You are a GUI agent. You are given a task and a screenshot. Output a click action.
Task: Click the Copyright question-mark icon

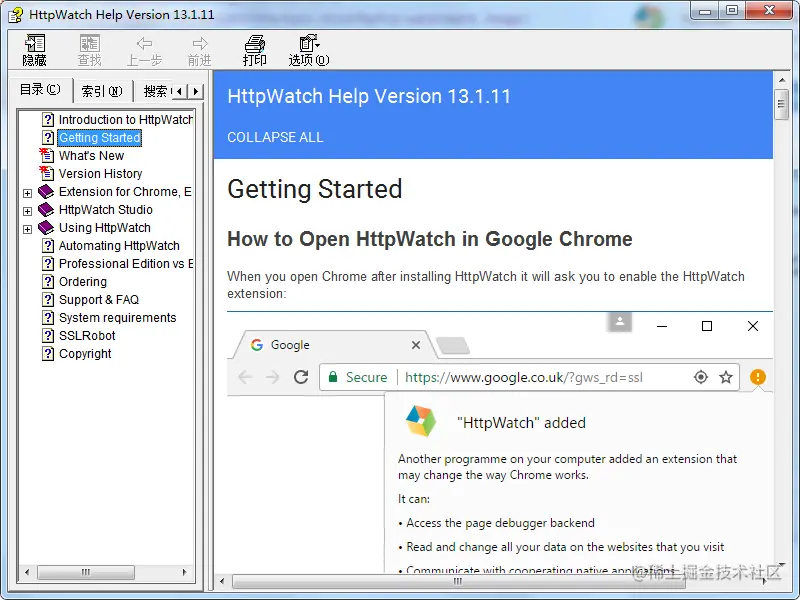tap(48, 354)
